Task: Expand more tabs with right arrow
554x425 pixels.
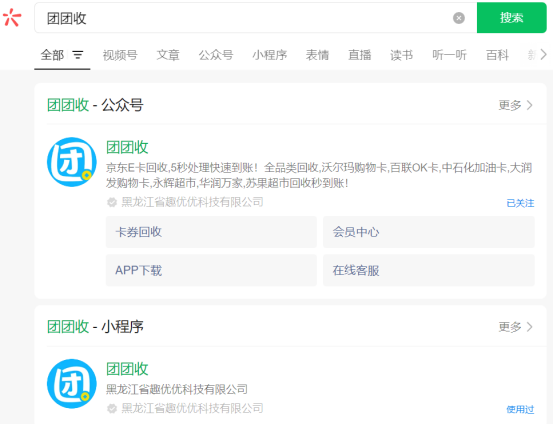Action: 543,55
